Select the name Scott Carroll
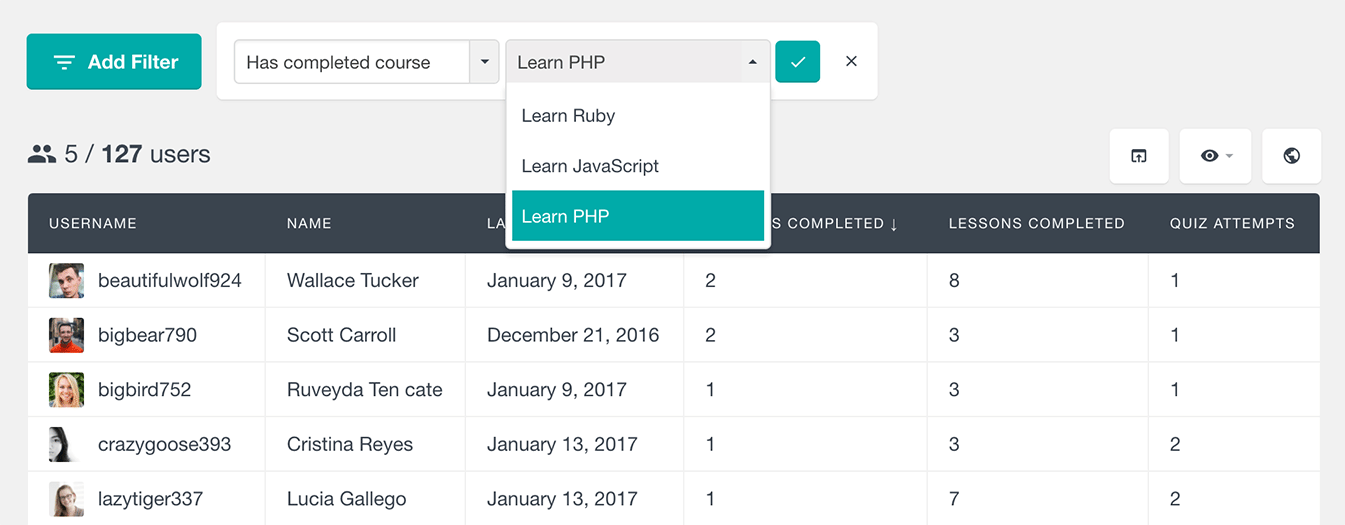This screenshot has width=1345, height=525. 342,335
